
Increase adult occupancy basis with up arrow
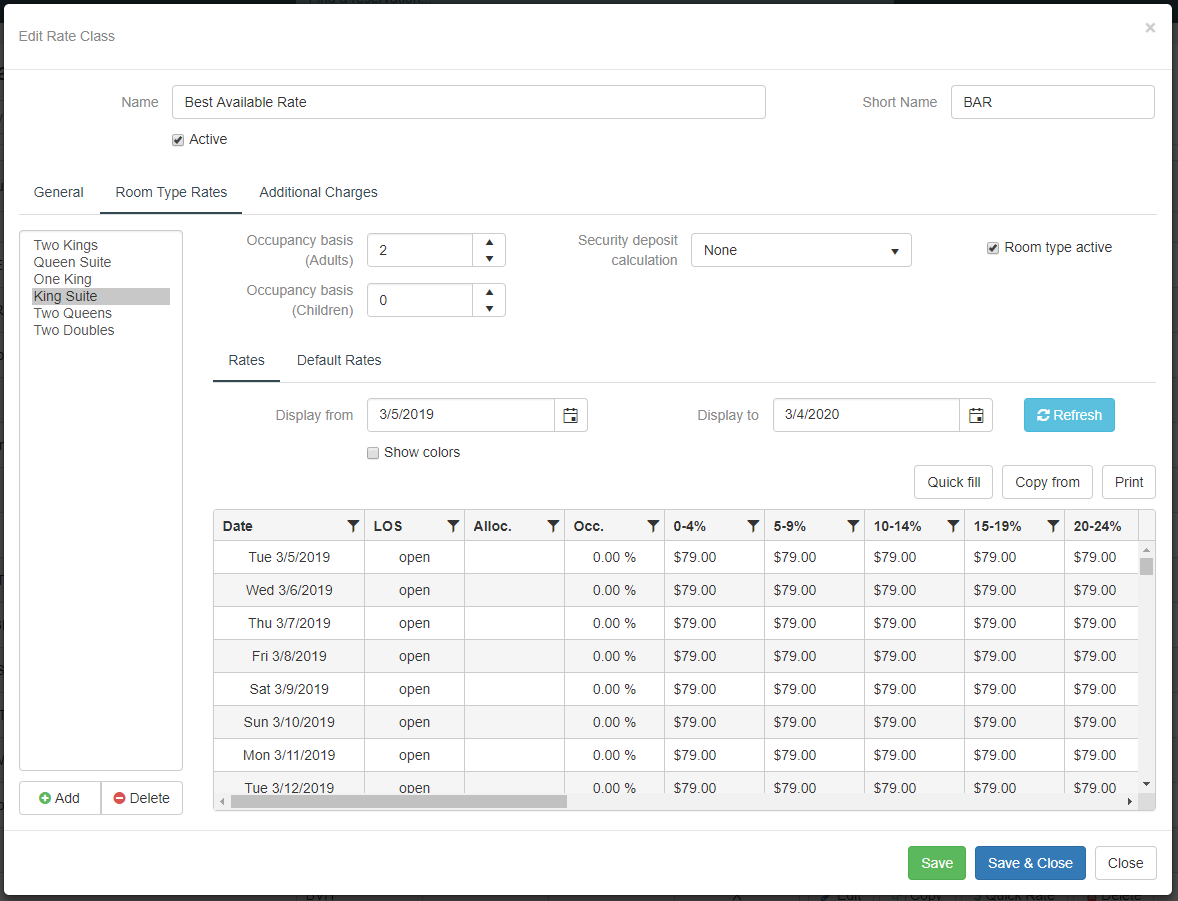(489, 242)
